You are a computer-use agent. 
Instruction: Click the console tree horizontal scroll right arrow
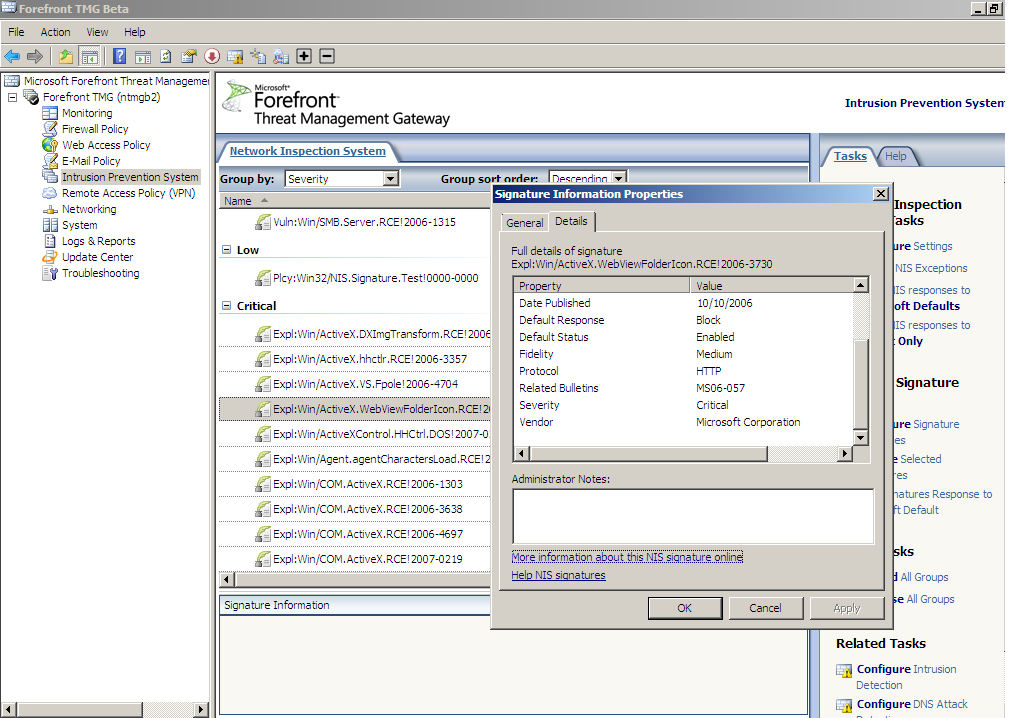201,710
